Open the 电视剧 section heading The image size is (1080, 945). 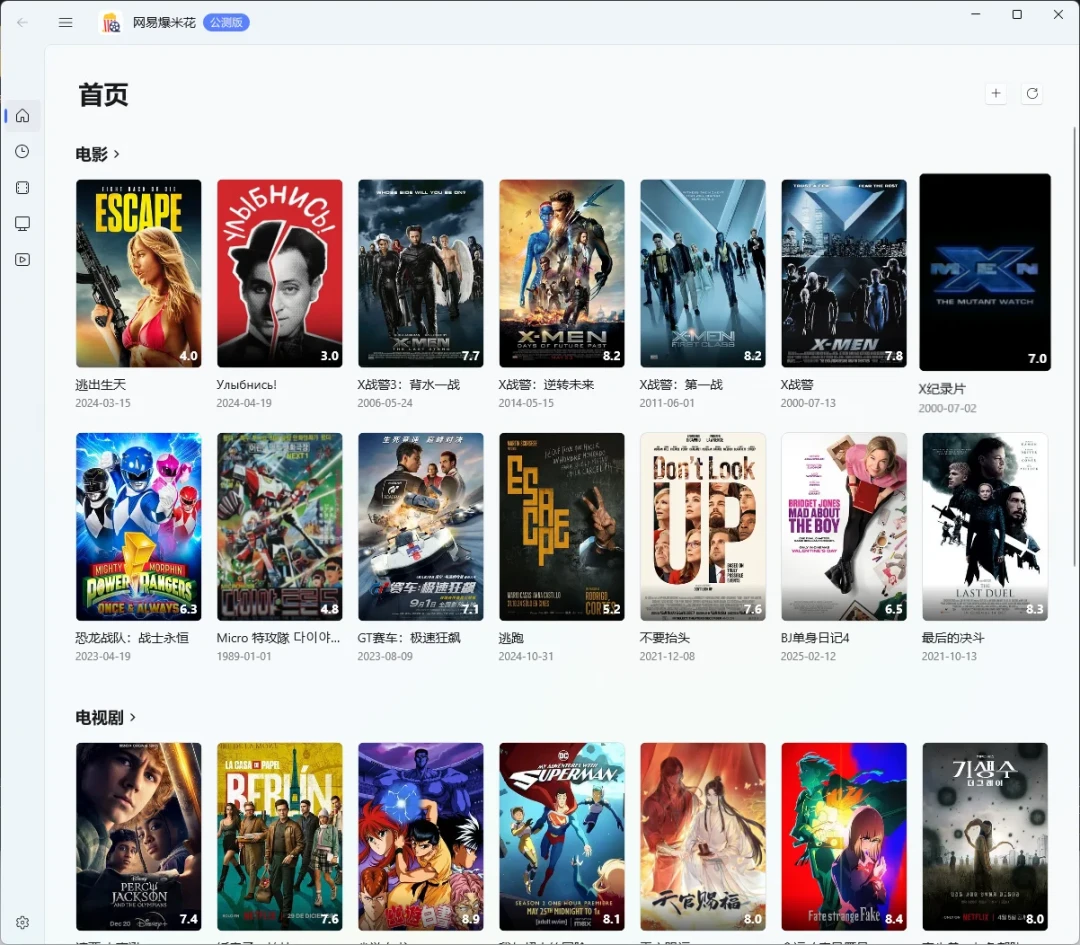click(x=99, y=718)
